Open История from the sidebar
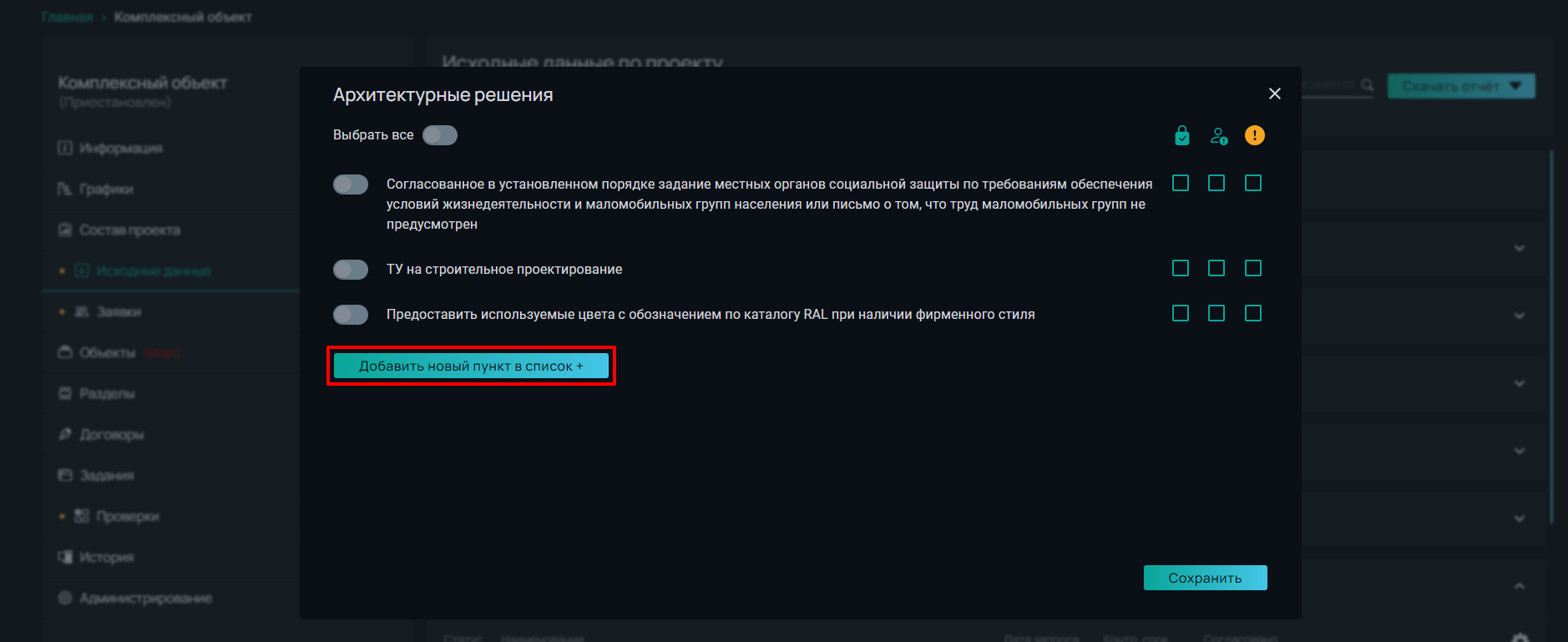This screenshot has height=642, width=1568. (106, 558)
